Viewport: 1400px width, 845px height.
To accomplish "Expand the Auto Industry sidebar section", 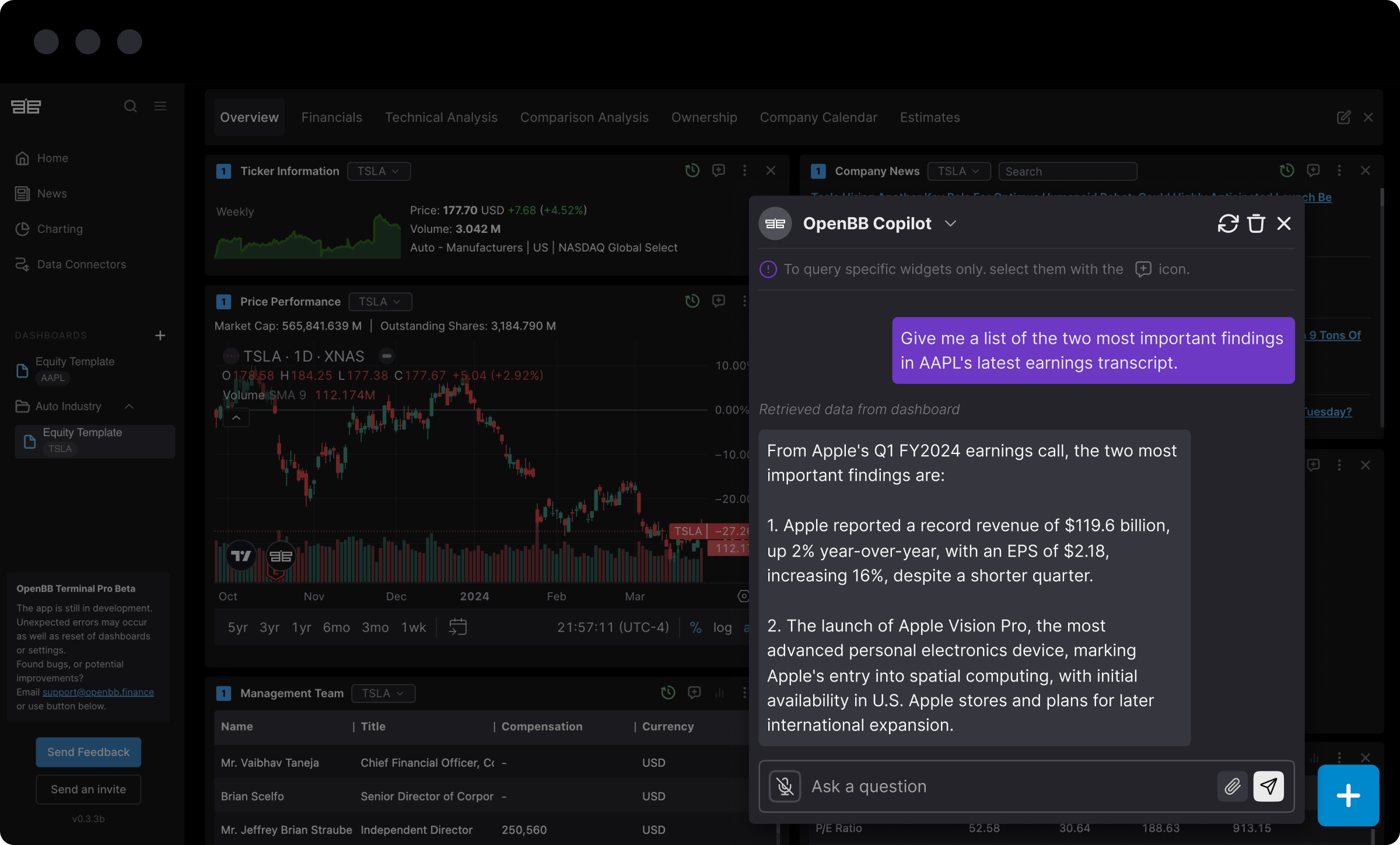I will click(x=129, y=406).
